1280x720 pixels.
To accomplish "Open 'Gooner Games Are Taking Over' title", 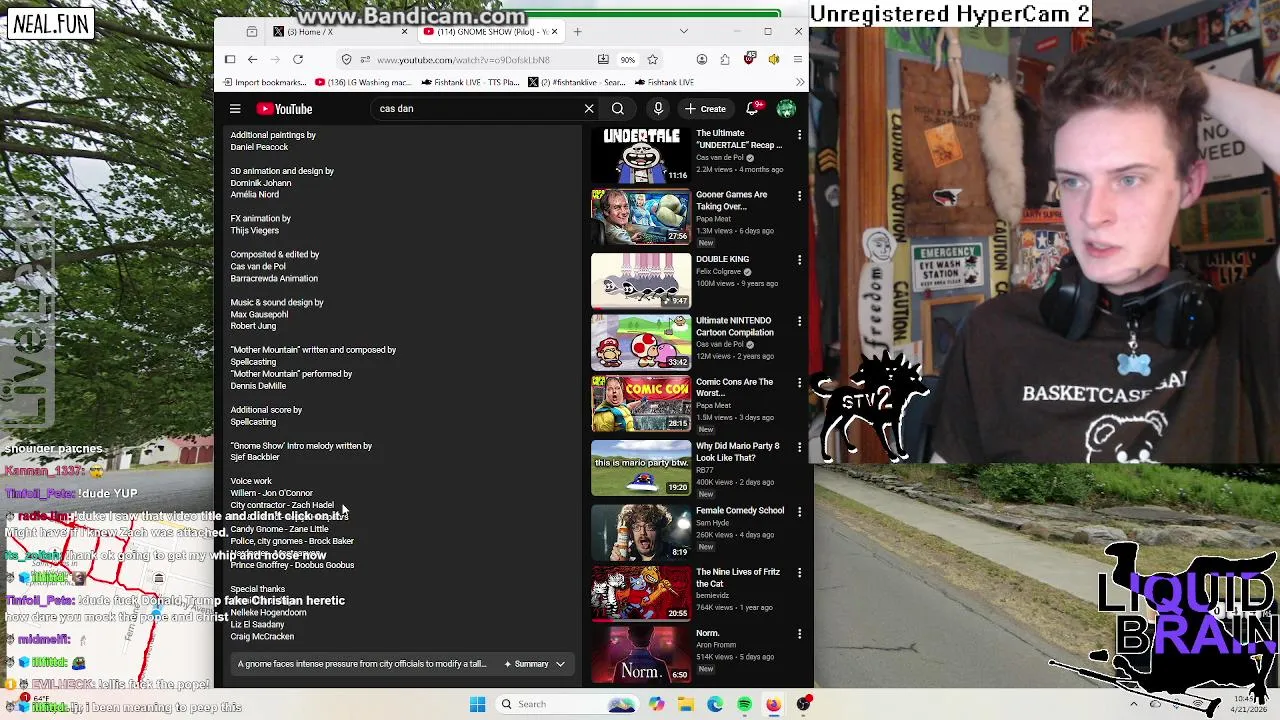I will [732, 200].
